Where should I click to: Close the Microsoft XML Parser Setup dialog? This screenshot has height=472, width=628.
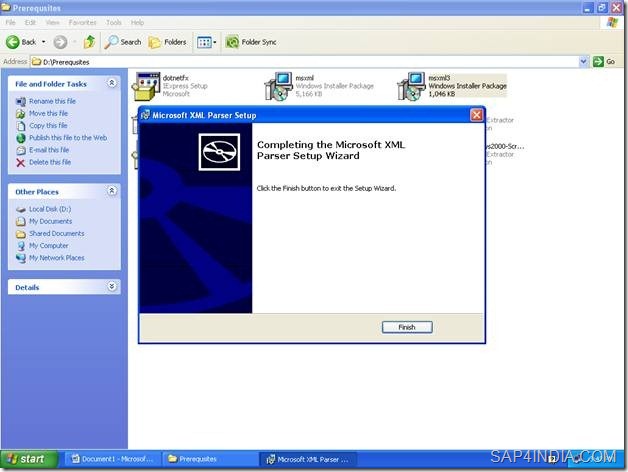tap(477, 115)
